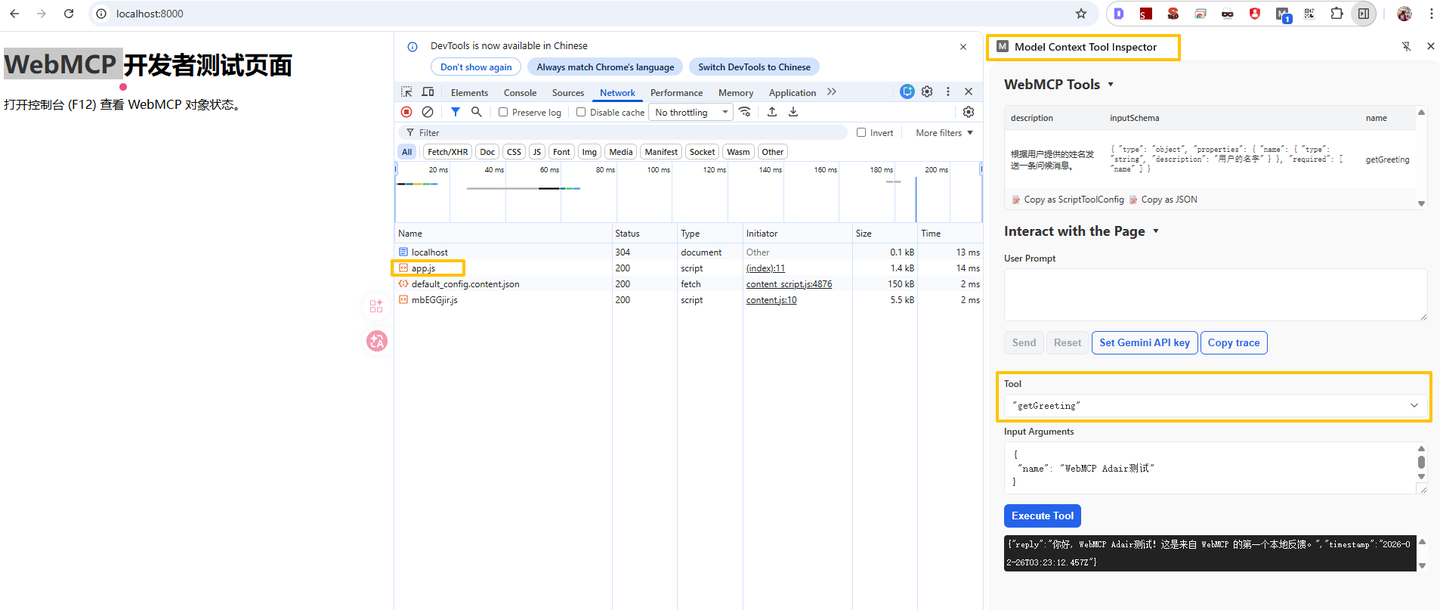
Task: Select the All filter chip
Action: pyautogui.click(x=406, y=152)
